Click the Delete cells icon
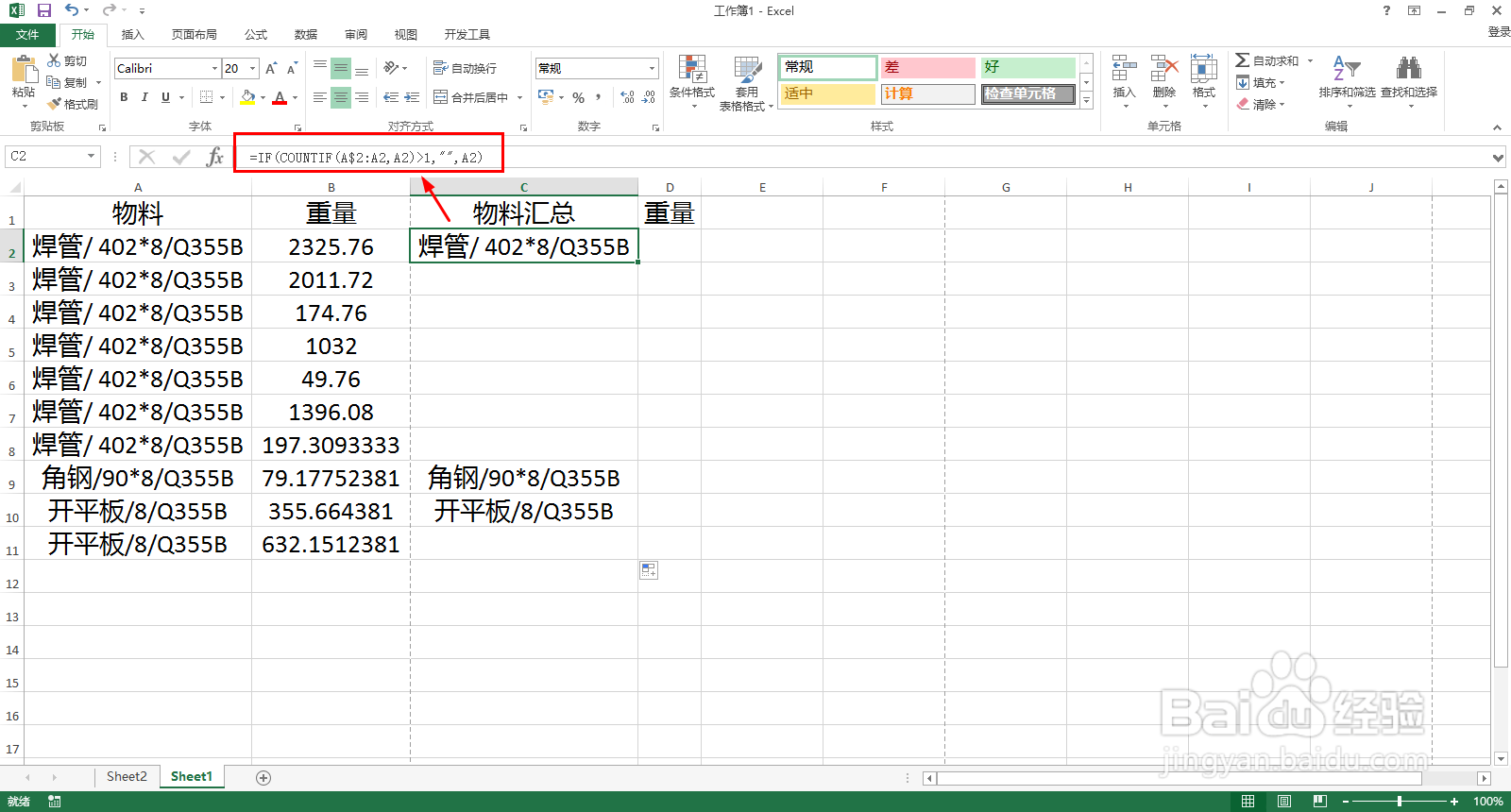Image resolution: width=1511 pixels, height=812 pixels. (x=1164, y=69)
